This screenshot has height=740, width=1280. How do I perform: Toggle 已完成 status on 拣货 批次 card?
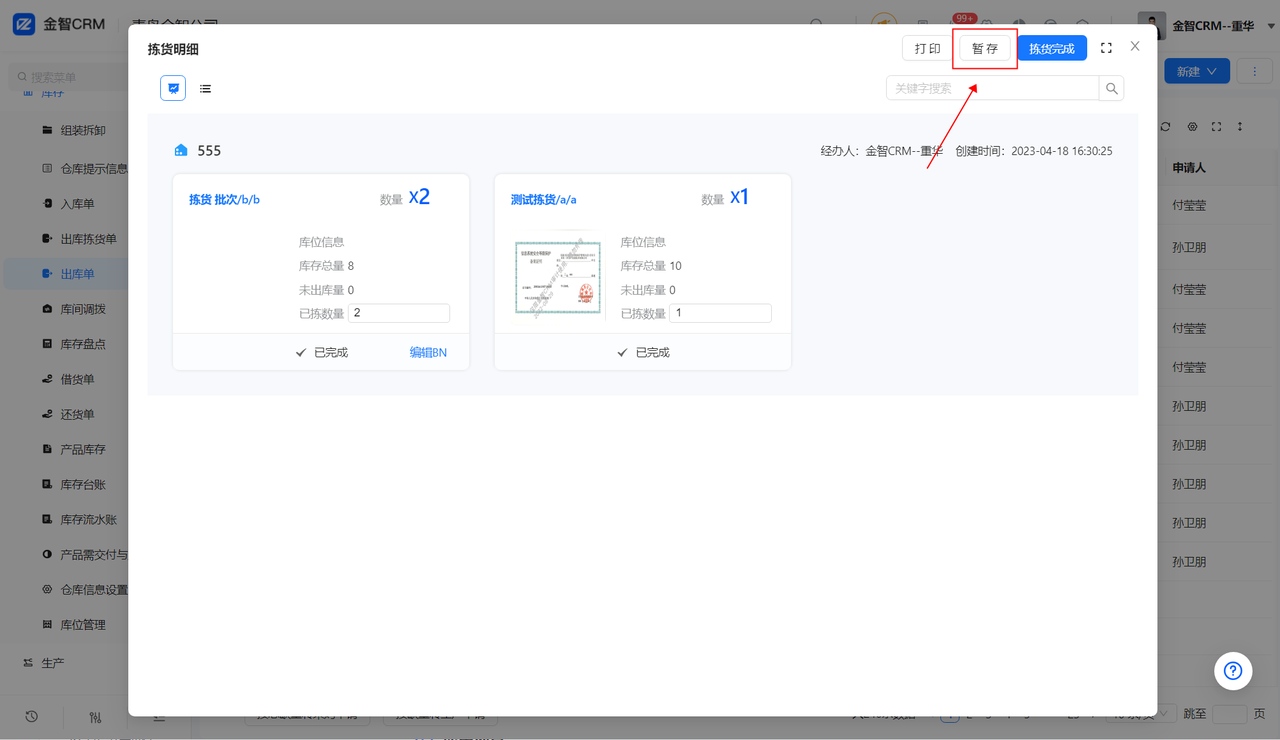(321, 352)
